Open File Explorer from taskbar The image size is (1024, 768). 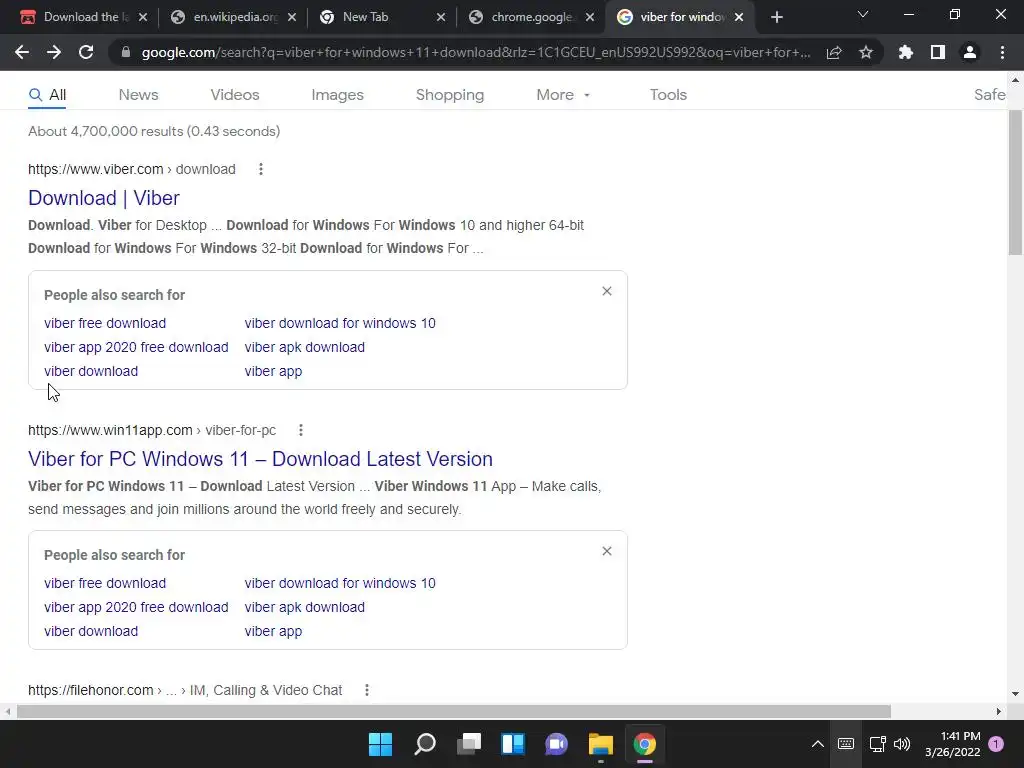tap(601, 744)
